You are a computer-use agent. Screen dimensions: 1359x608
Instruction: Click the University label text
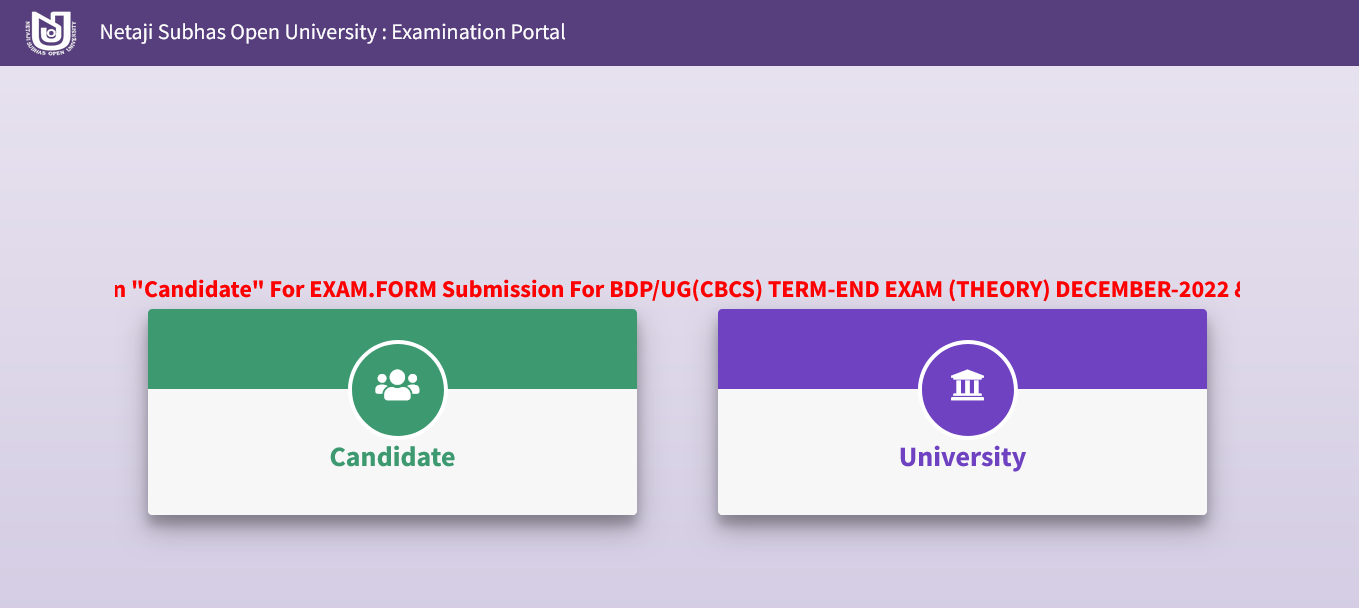pos(964,457)
